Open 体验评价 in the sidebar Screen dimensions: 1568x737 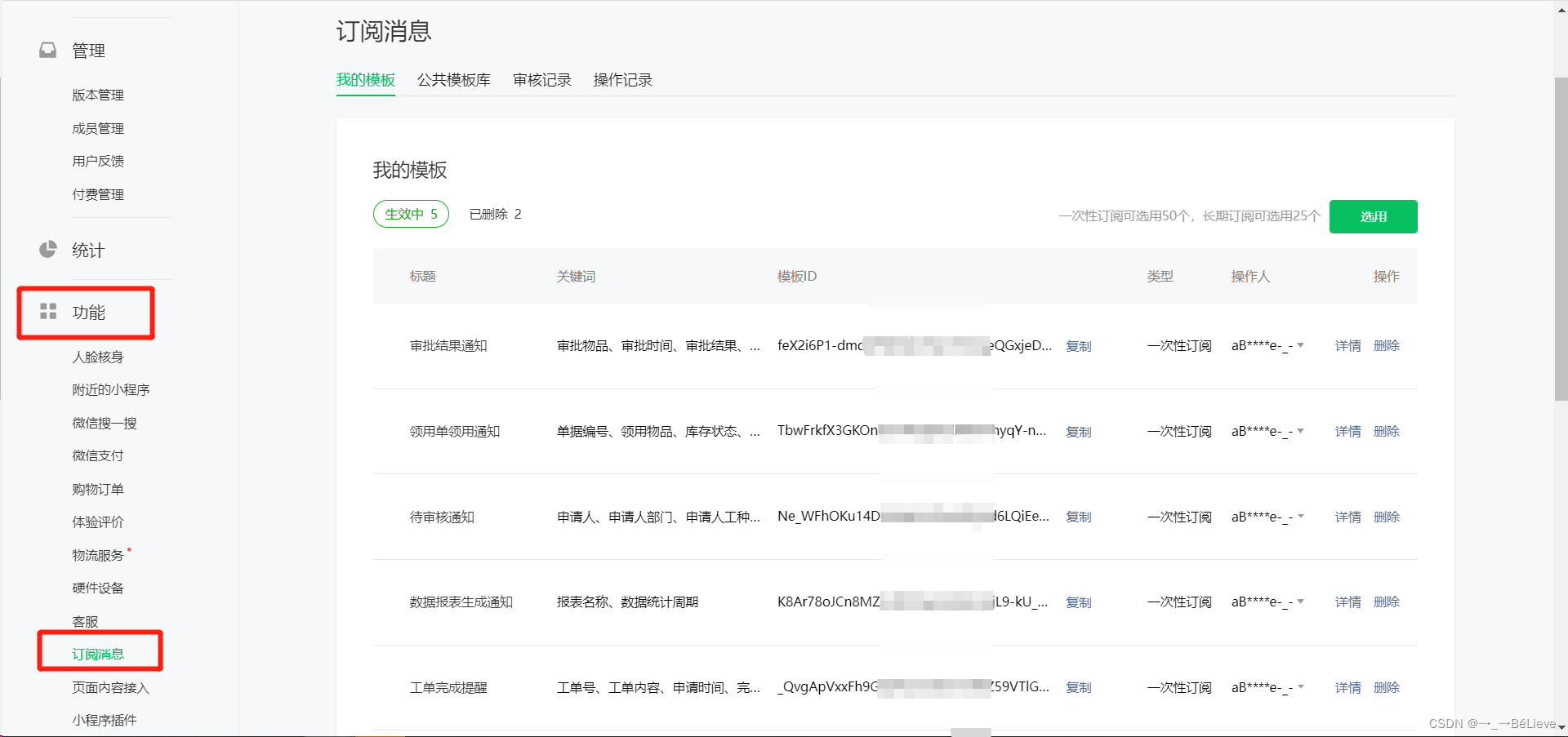98,522
